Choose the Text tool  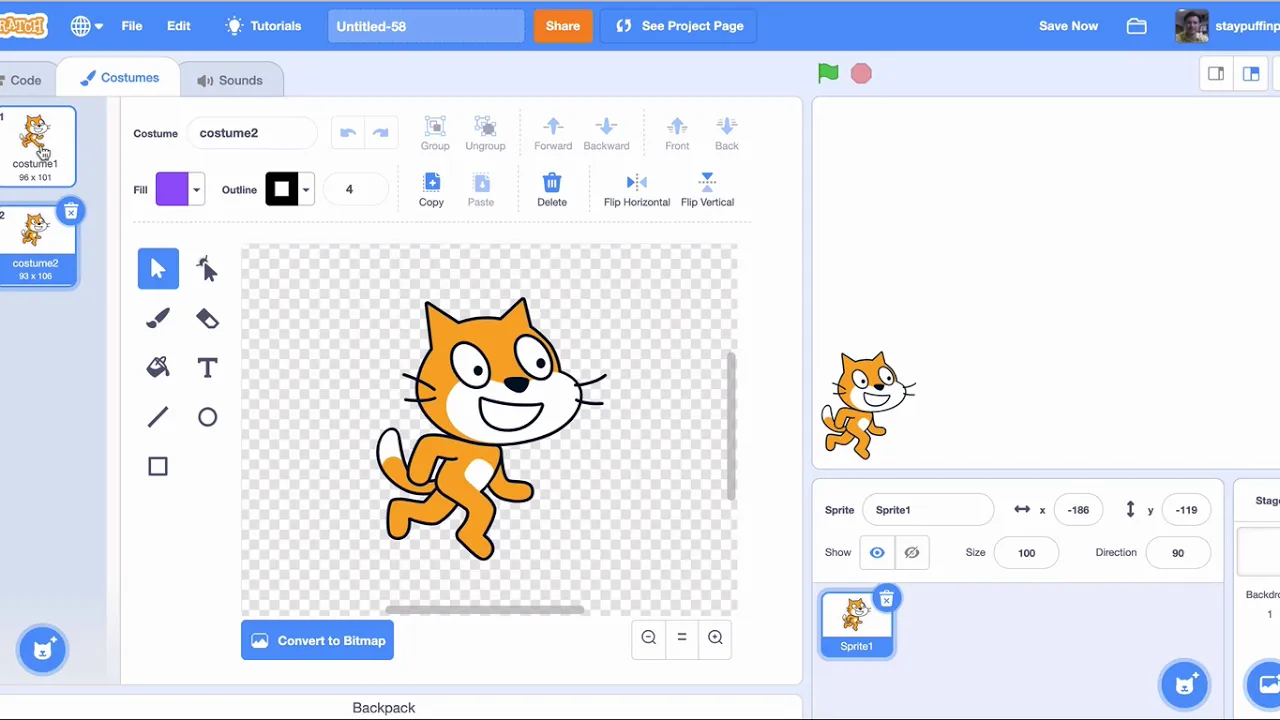tap(207, 367)
